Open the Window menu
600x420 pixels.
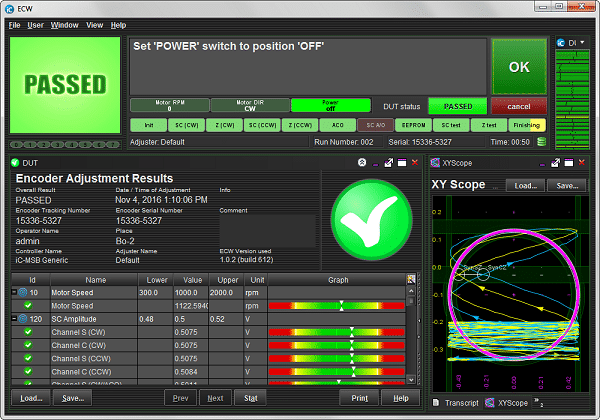[x=64, y=24]
